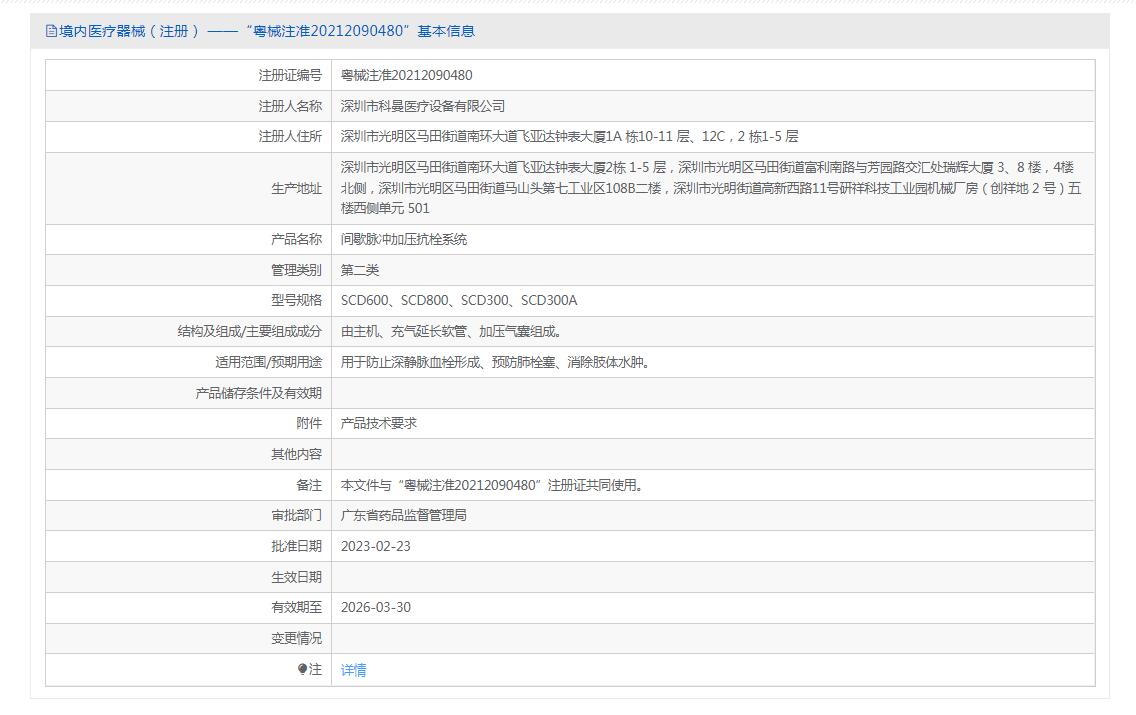Click the 审批部门 row label

[296, 516]
